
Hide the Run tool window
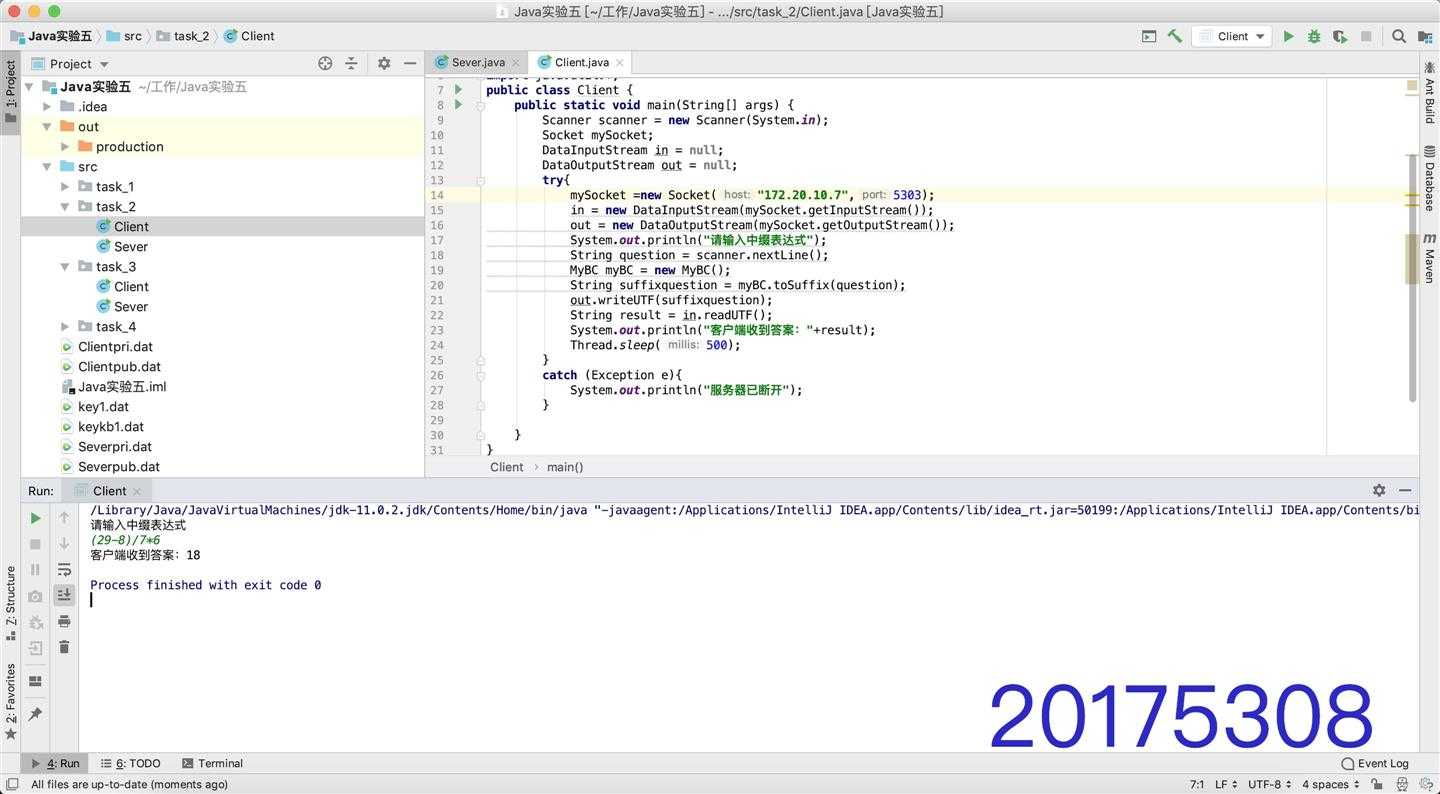click(x=1405, y=490)
